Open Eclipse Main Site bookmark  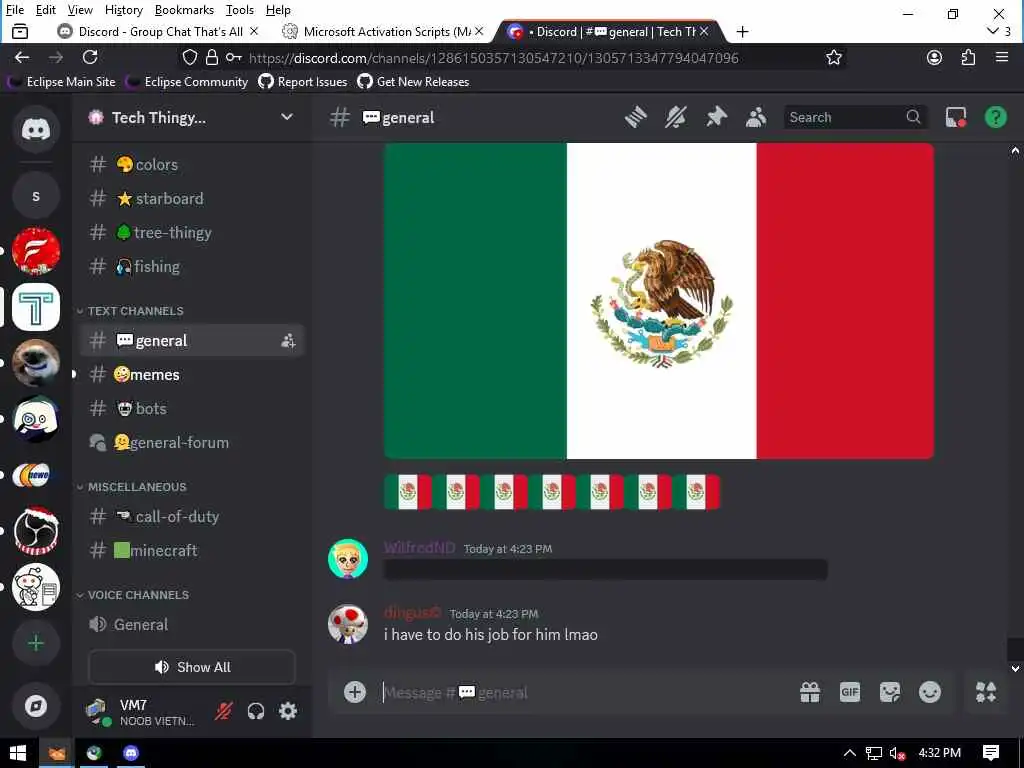coord(62,82)
